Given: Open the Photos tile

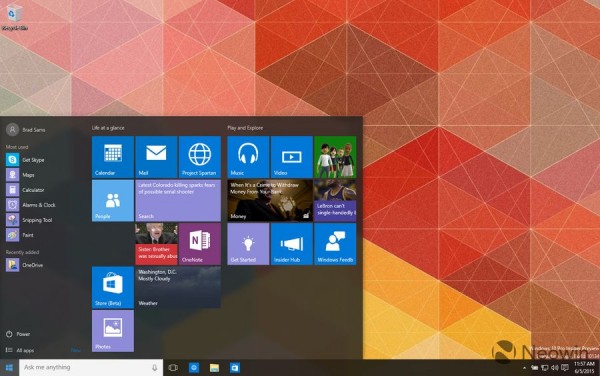Looking at the screenshot, I should click(x=113, y=331).
